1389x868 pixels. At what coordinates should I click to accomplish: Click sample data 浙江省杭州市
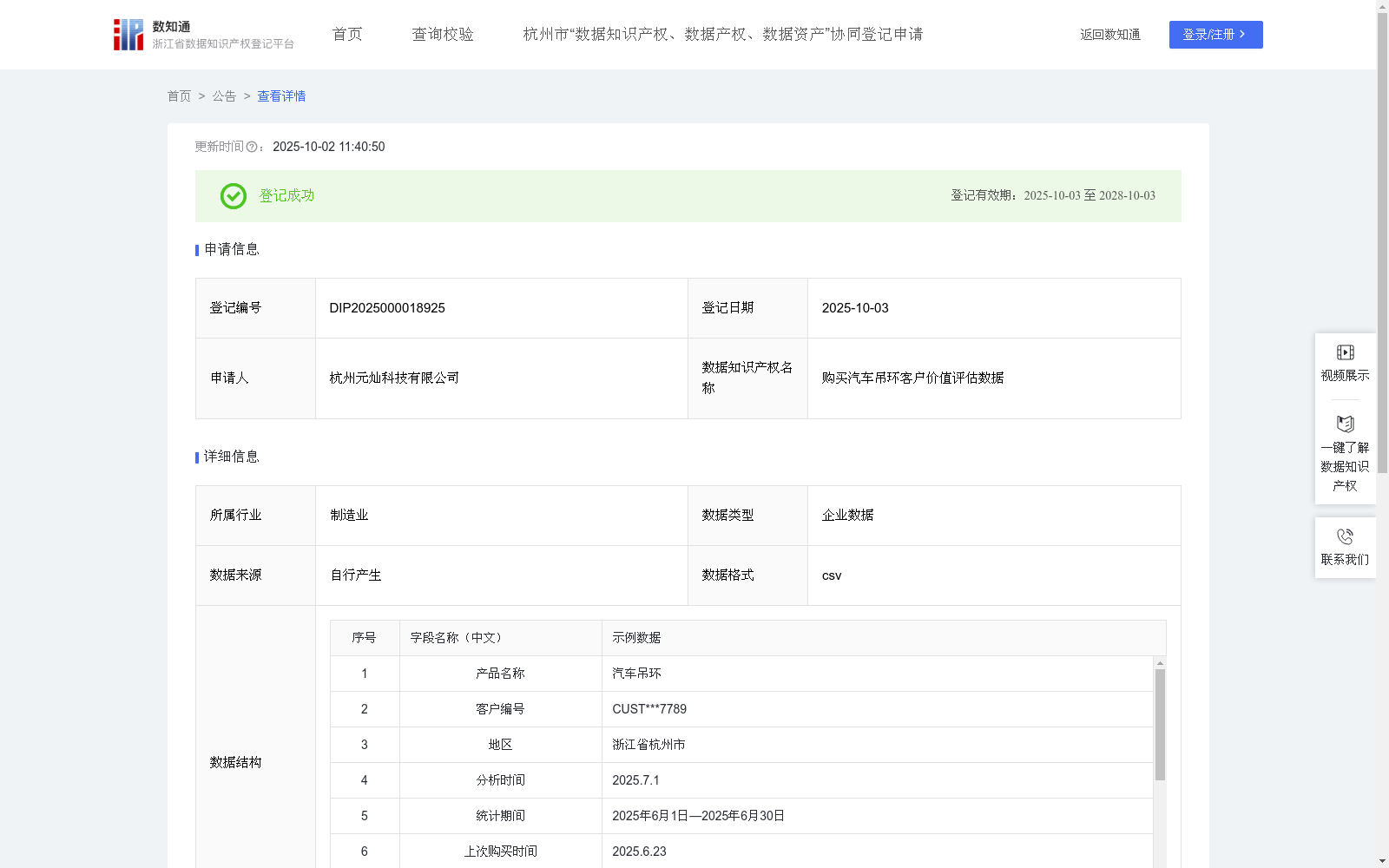pyautogui.click(x=648, y=745)
